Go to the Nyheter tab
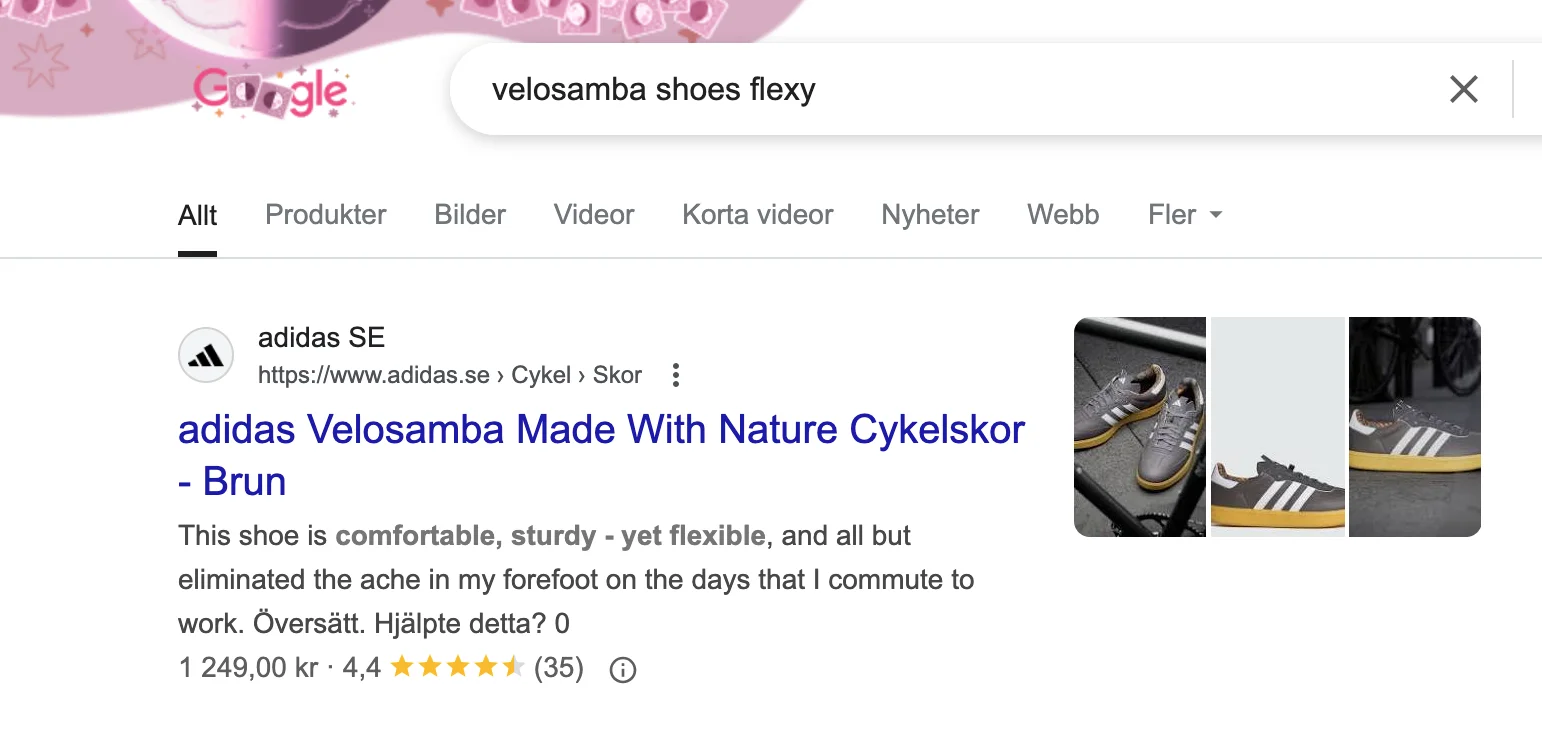The image size is (1542, 740). click(930, 215)
